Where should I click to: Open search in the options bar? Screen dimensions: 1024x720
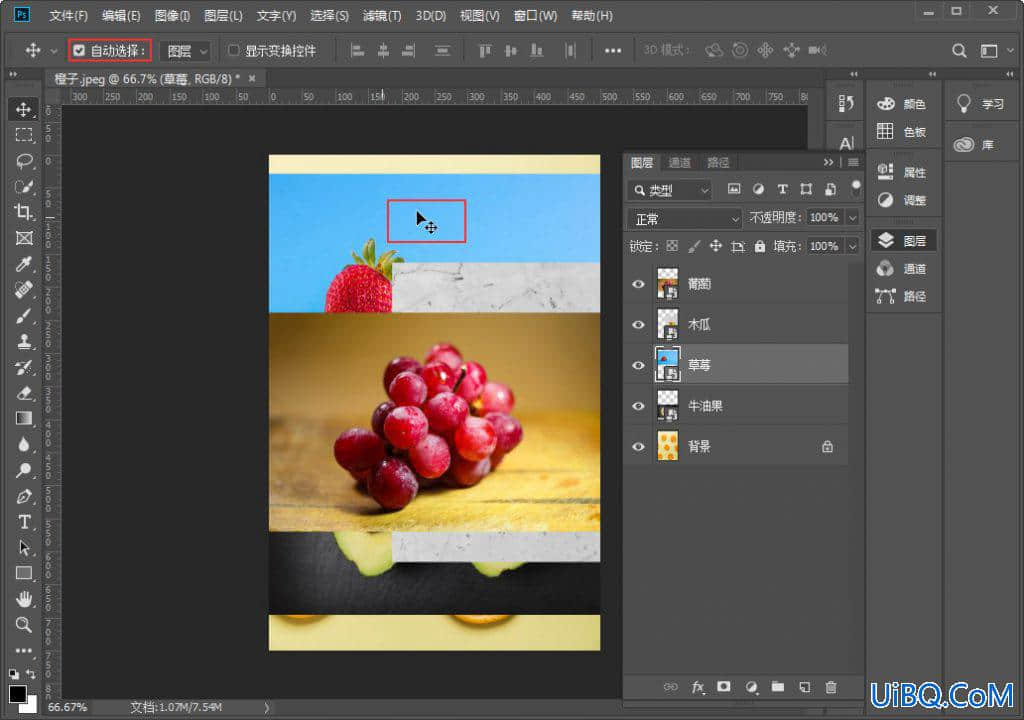pyautogui.click(x=959, y=50)
